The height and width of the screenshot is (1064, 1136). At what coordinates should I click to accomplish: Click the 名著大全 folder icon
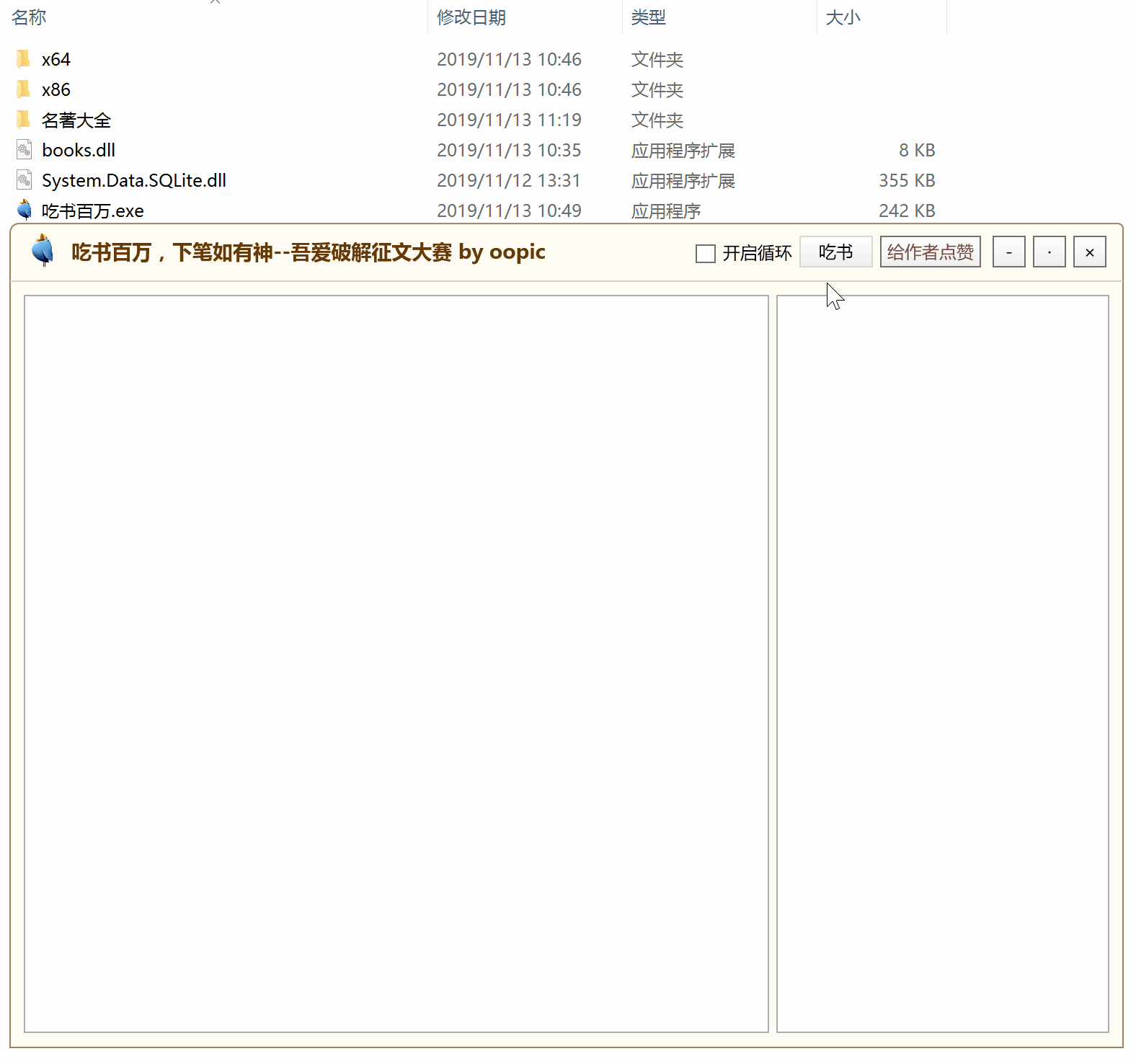pos(23,119)
